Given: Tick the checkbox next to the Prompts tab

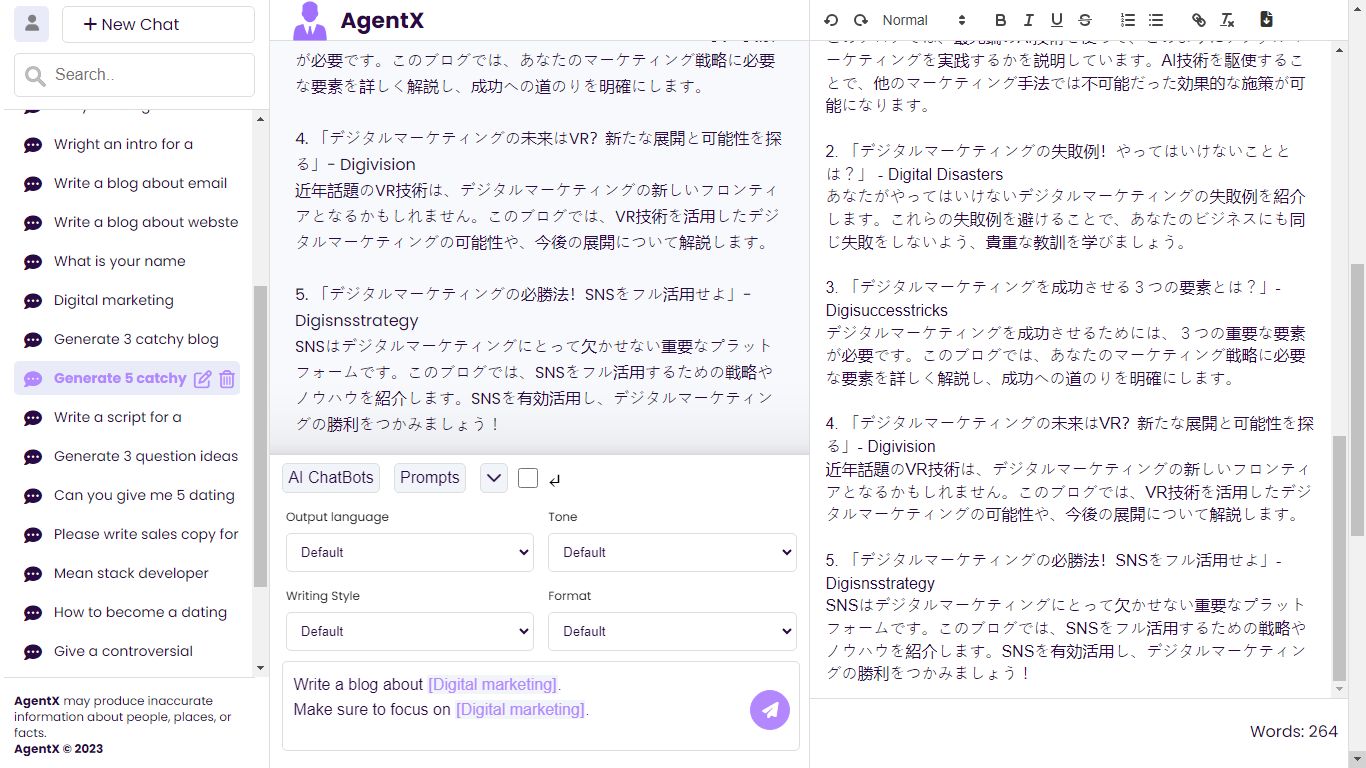Looking at the screenshot, I should 528,478.
